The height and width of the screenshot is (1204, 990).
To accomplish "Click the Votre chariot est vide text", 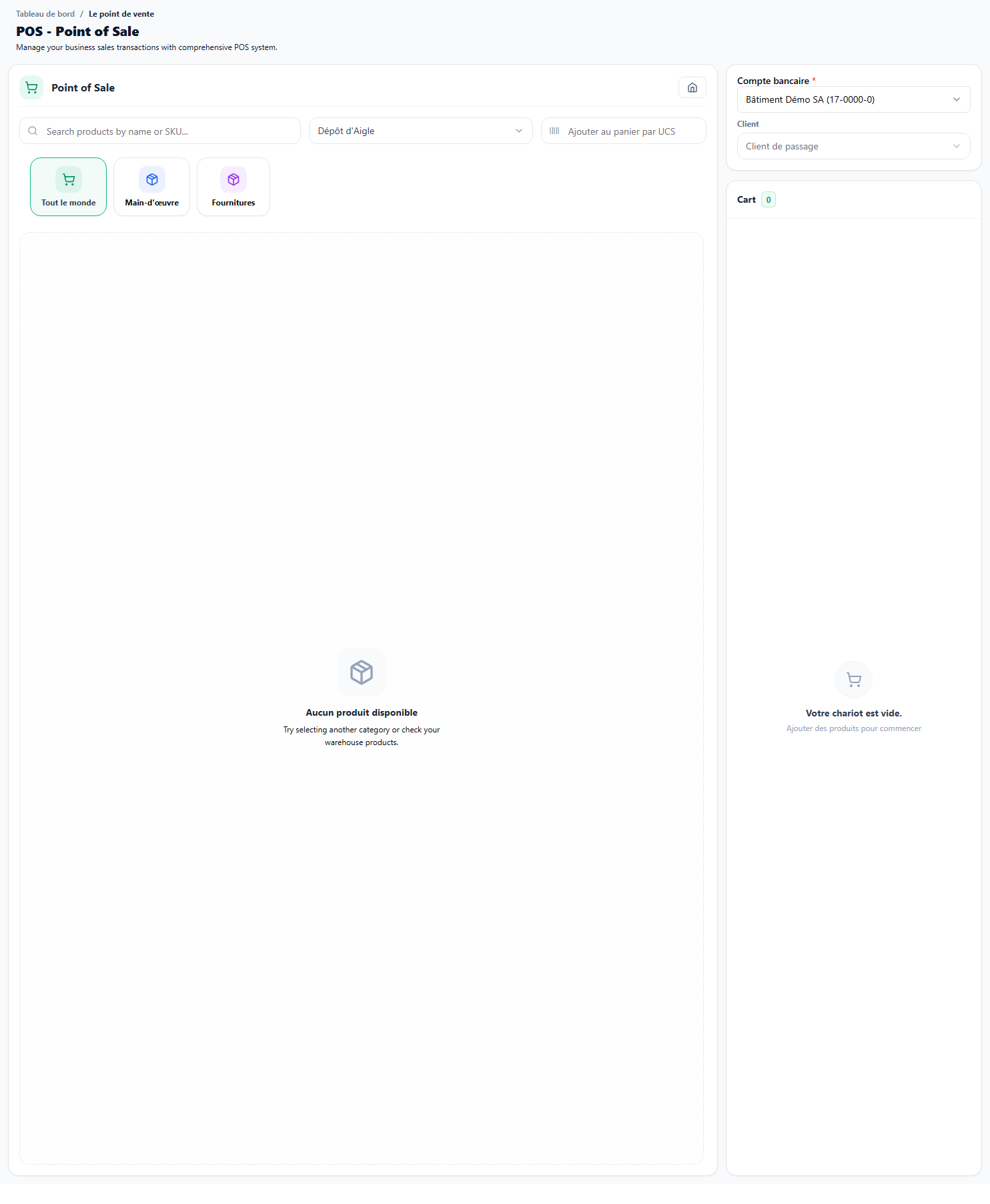I will (x=854, y=713).
